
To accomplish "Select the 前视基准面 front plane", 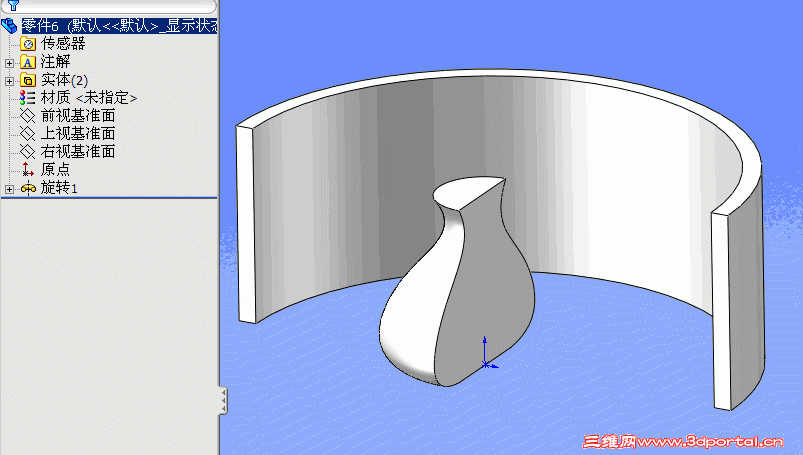I will tap(78, 115).
